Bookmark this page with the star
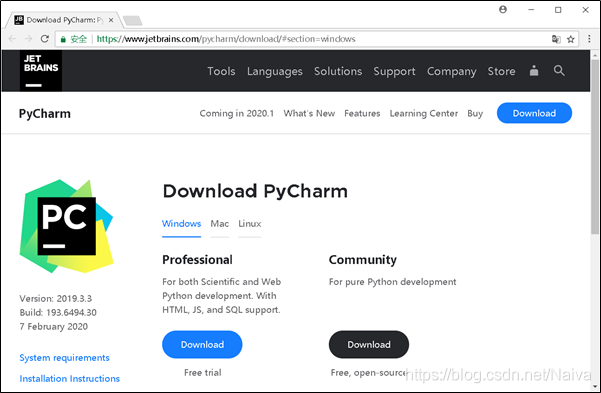Image resolution: width=601 pixels, height=393 pixels. coord(571,39)
